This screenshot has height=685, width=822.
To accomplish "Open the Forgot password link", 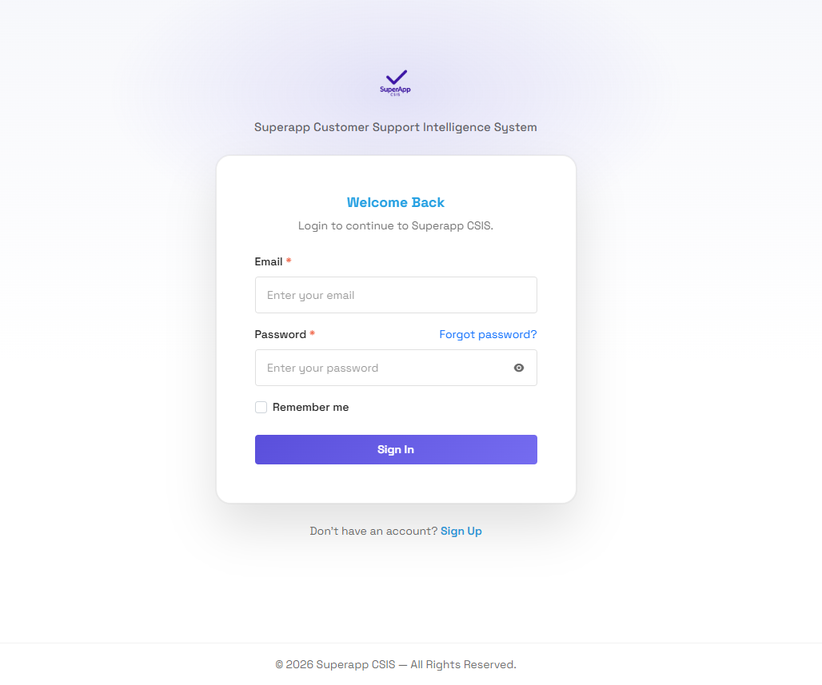I will pos(488,334).
